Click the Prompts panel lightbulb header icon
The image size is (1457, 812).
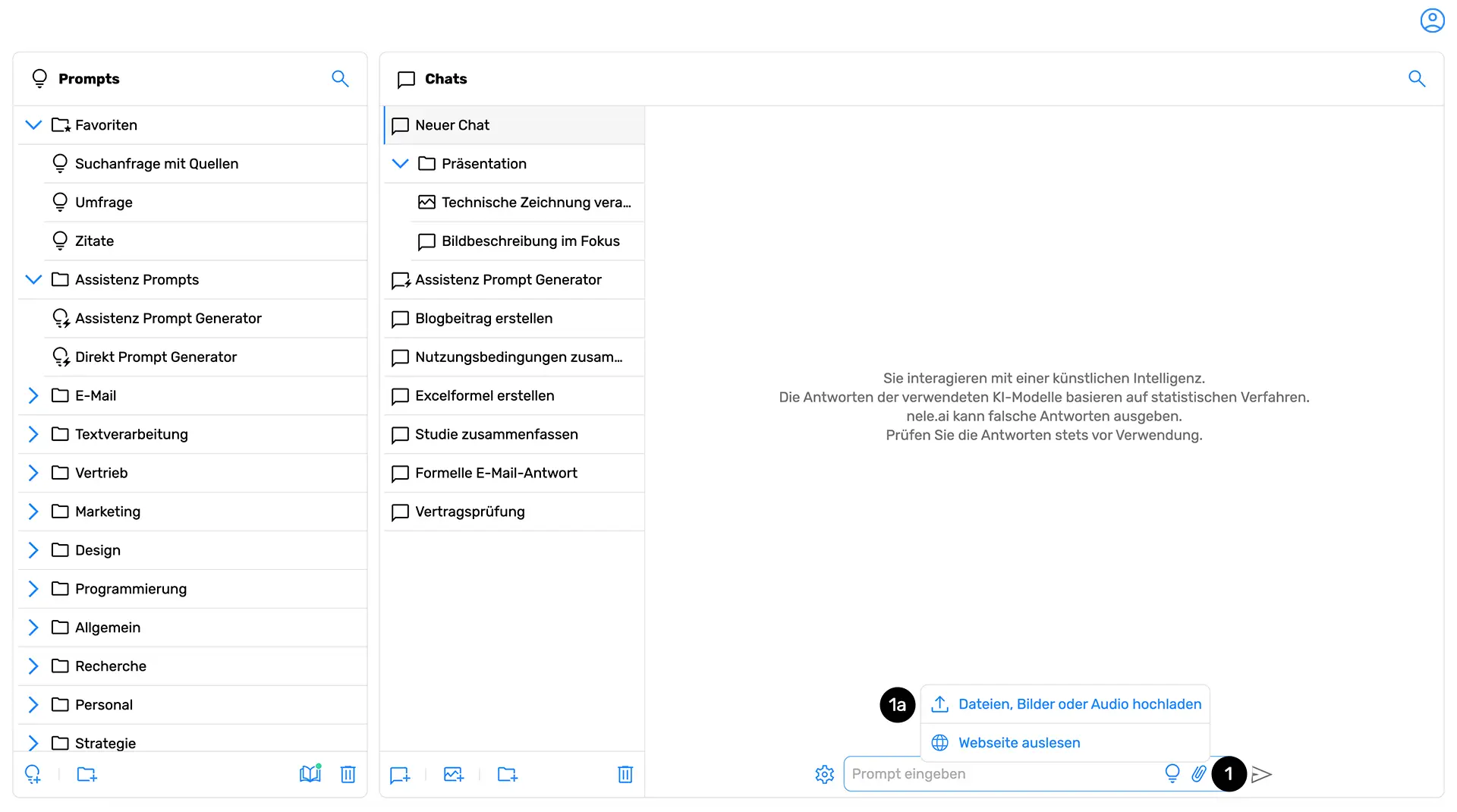pyautogui.click(x=39, y=79)
